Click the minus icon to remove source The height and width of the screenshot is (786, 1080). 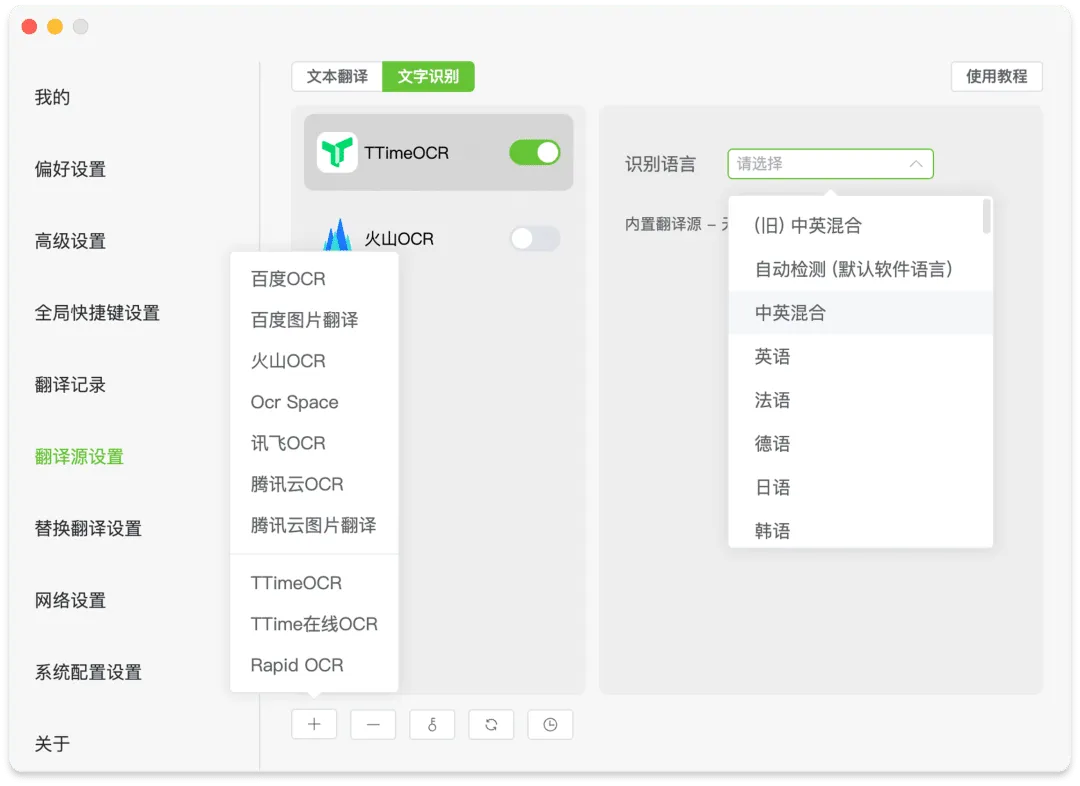pos(373,725)
